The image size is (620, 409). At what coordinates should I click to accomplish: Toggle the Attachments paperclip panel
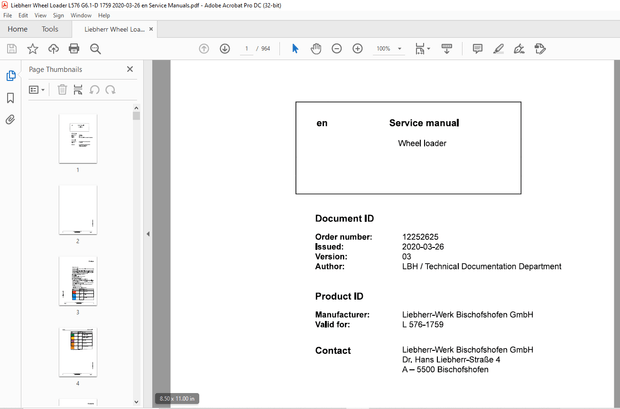(11, 119)
